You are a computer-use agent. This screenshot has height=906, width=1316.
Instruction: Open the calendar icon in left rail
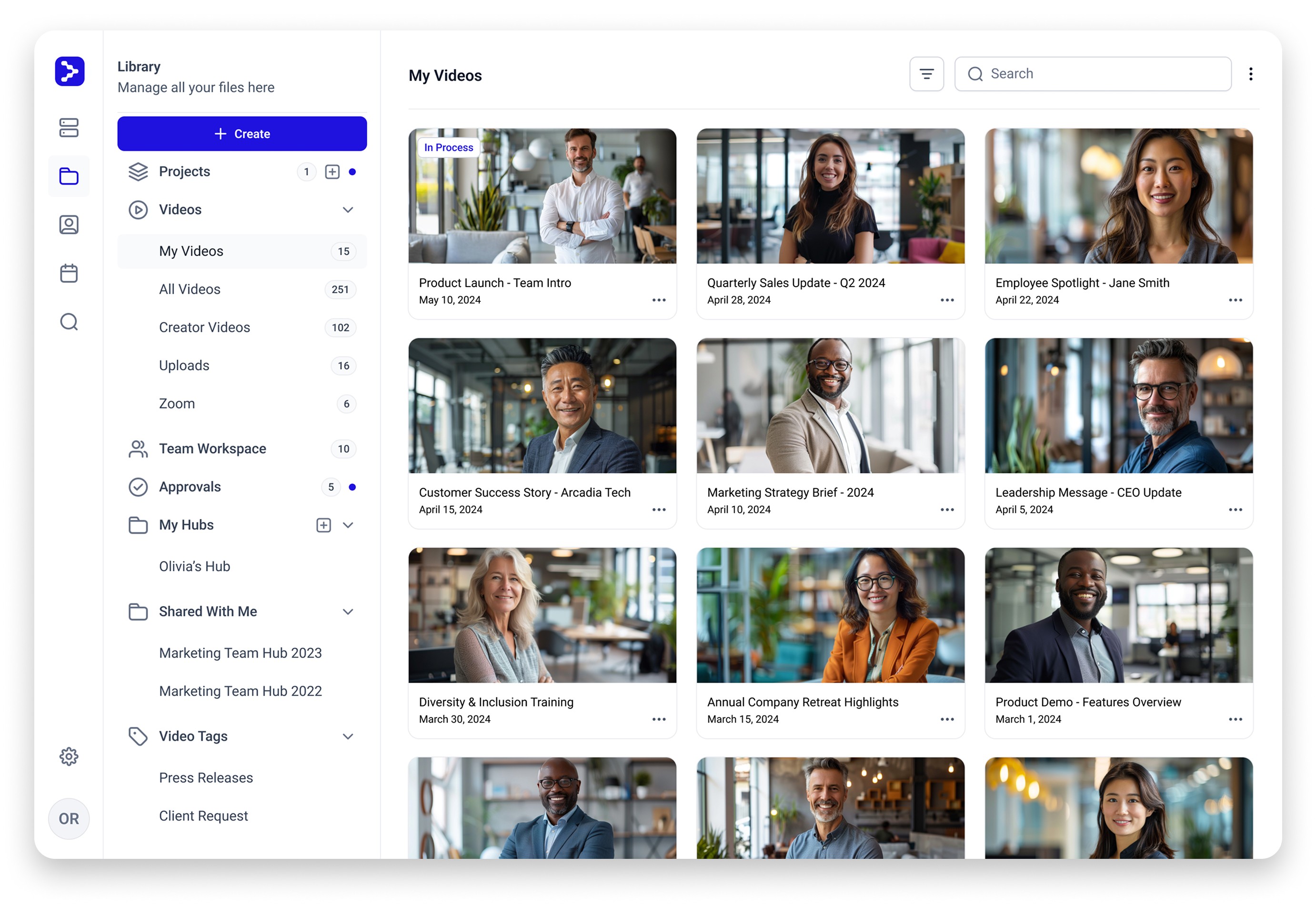69,273
